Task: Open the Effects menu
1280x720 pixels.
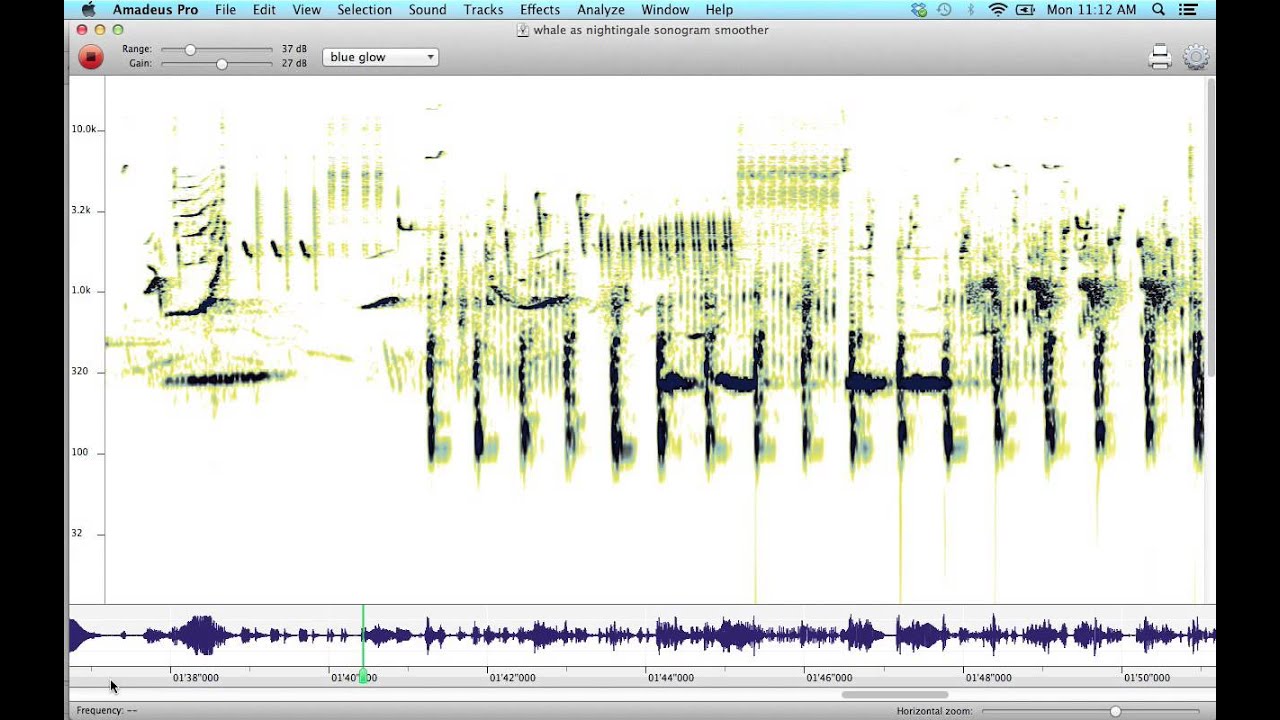Action: (539, 10)
